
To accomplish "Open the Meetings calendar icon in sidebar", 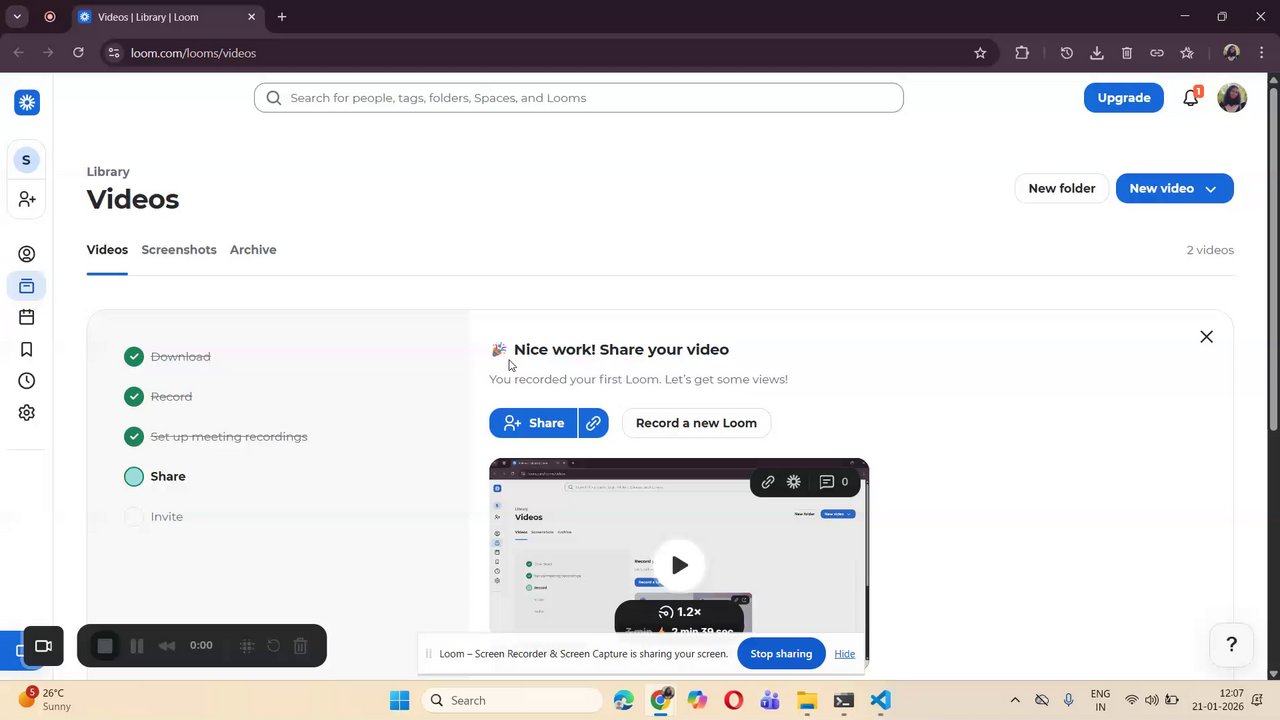I will [27, 317].
